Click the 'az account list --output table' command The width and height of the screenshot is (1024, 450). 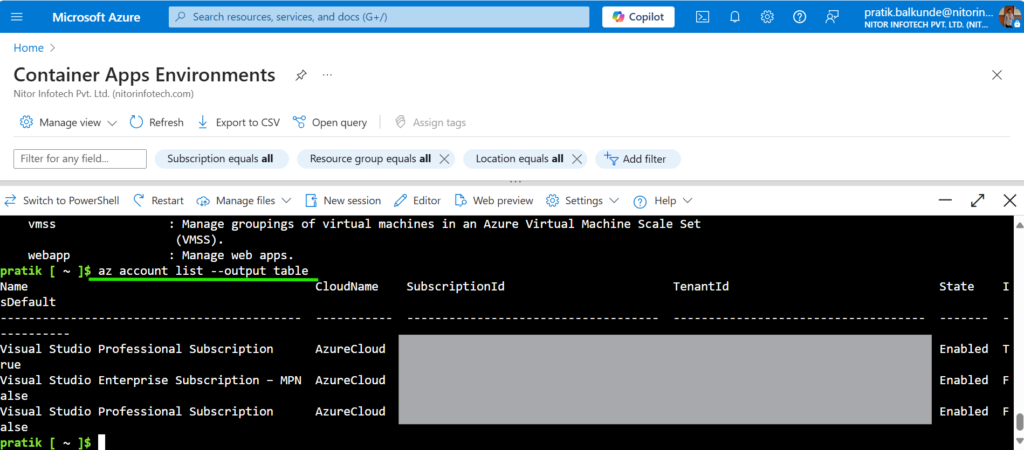point(203,270)
